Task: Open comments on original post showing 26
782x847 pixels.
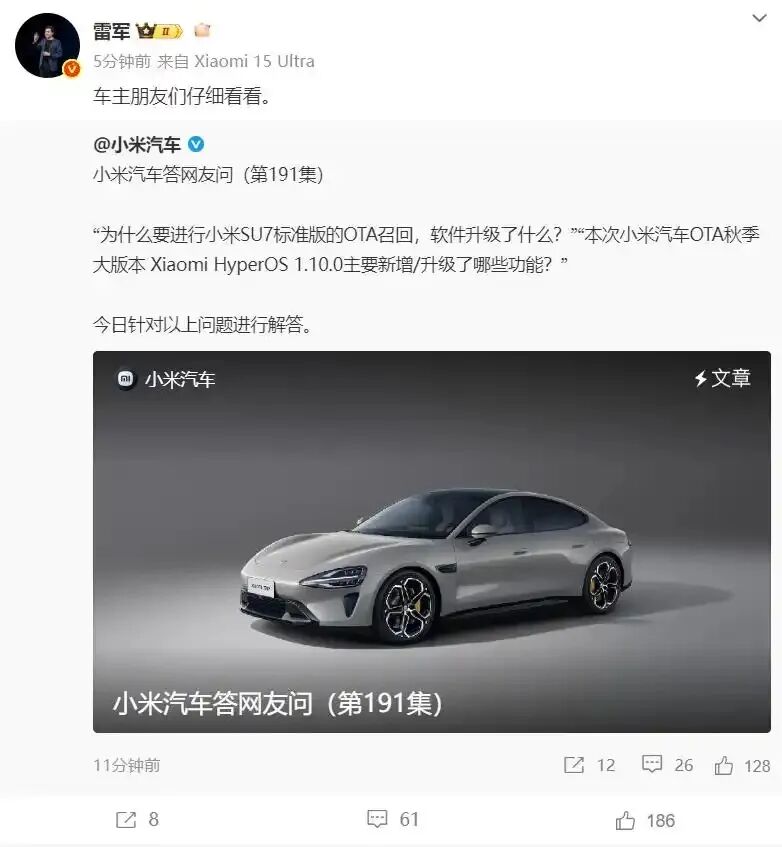Action: click(x=668, y=765)
